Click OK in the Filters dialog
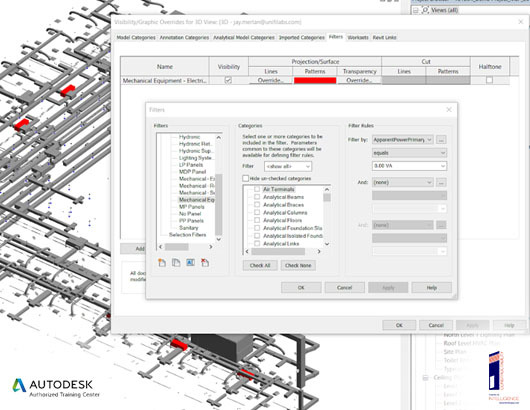Image resolution: width=530 pixels, height=410 pixels. click(x=301, y=288)
